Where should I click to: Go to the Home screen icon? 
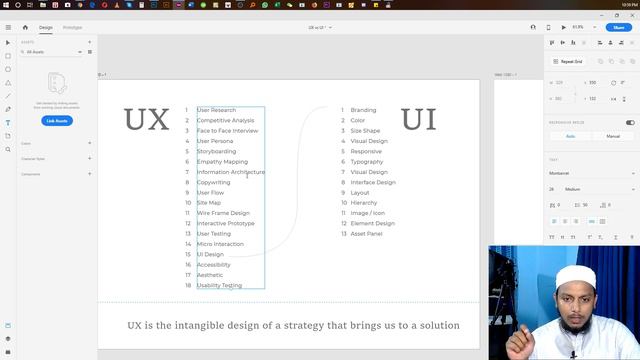[25, 27]
